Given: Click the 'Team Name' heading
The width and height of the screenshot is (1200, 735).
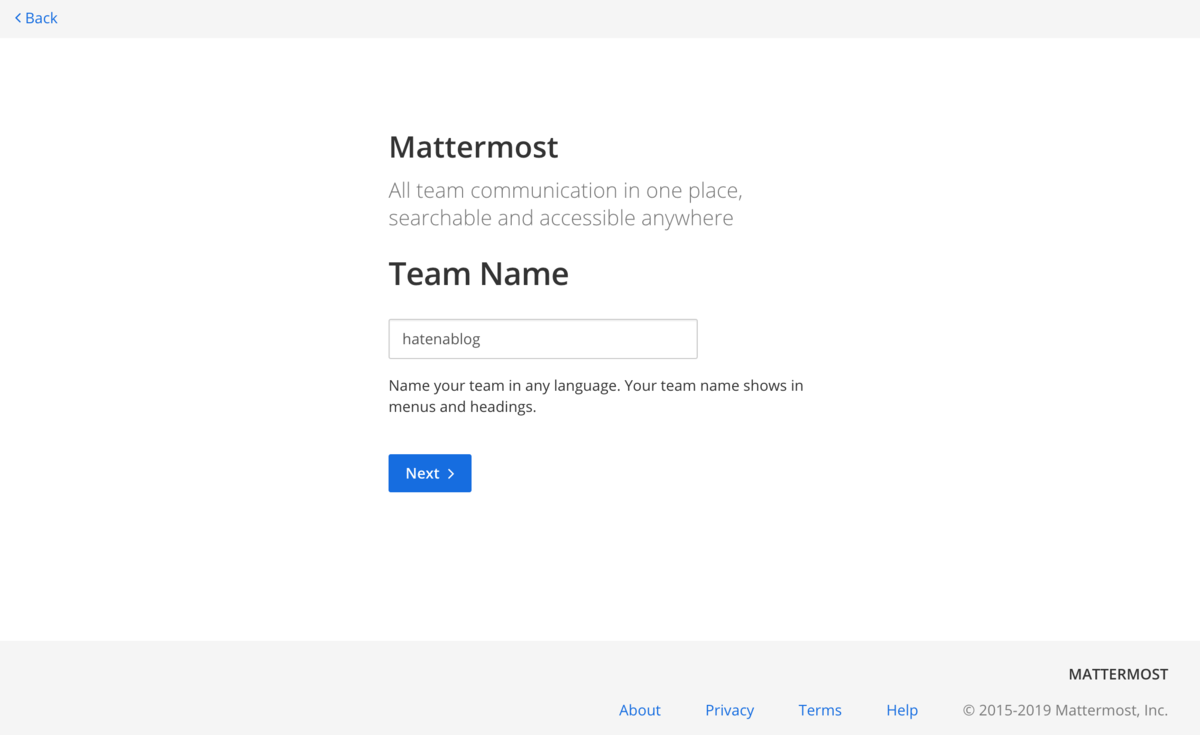Looking at the screenshot, I should [x=478, y=273].
